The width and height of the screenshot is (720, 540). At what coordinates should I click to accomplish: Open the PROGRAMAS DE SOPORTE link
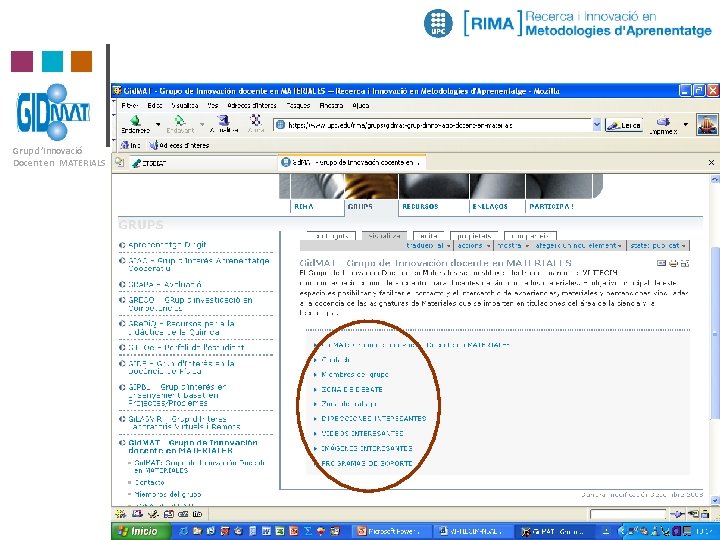coord(366,463)
